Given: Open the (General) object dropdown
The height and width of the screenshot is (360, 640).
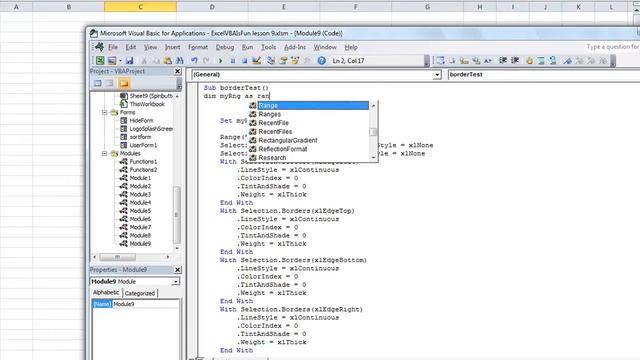Looking at the screenshot, I should click(437, 75).
